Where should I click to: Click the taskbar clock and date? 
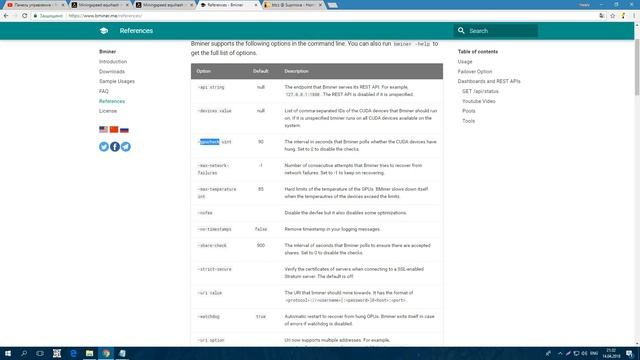(x=611, y=353)
